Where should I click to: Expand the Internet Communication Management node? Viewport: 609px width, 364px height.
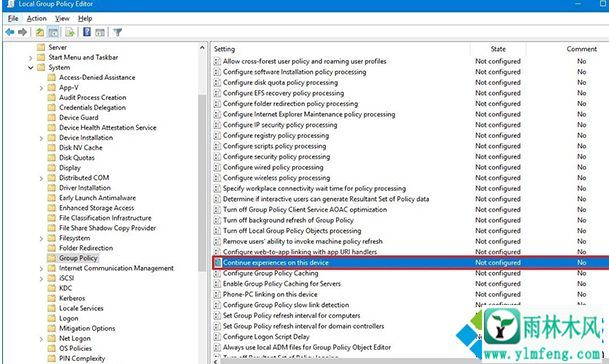coord(42,268)
